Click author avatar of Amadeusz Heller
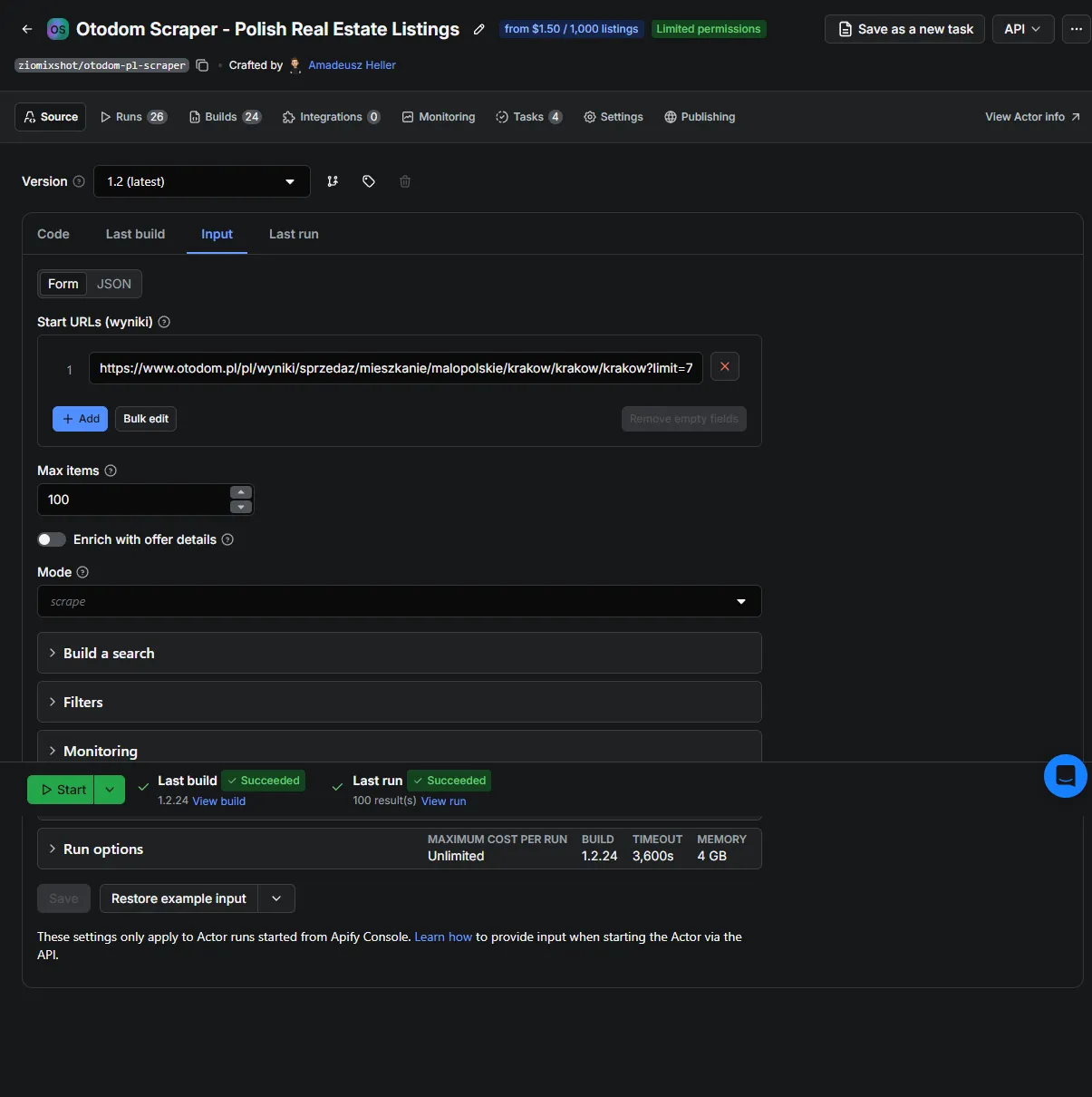Screen dimensions: 1092x1097 pyautogui.click(x=295, y=65)
